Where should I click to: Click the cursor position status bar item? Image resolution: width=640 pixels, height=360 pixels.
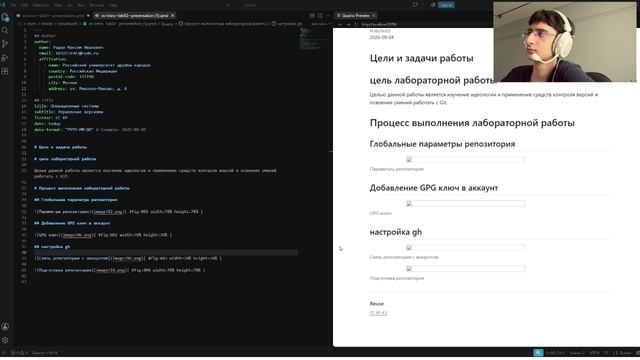tap(555, 353)
